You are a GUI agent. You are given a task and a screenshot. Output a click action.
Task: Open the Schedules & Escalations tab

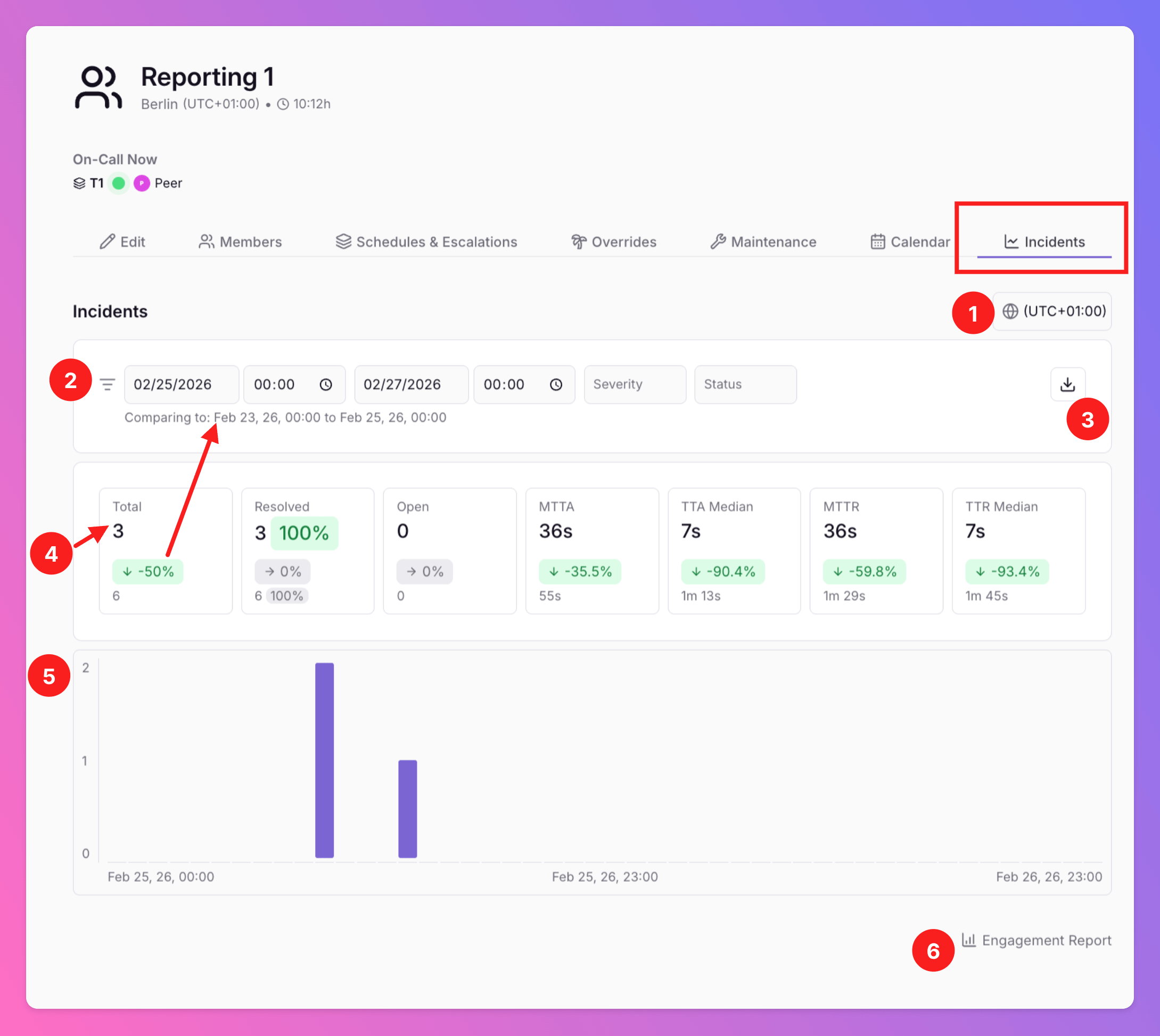click(x=426, y=242)
